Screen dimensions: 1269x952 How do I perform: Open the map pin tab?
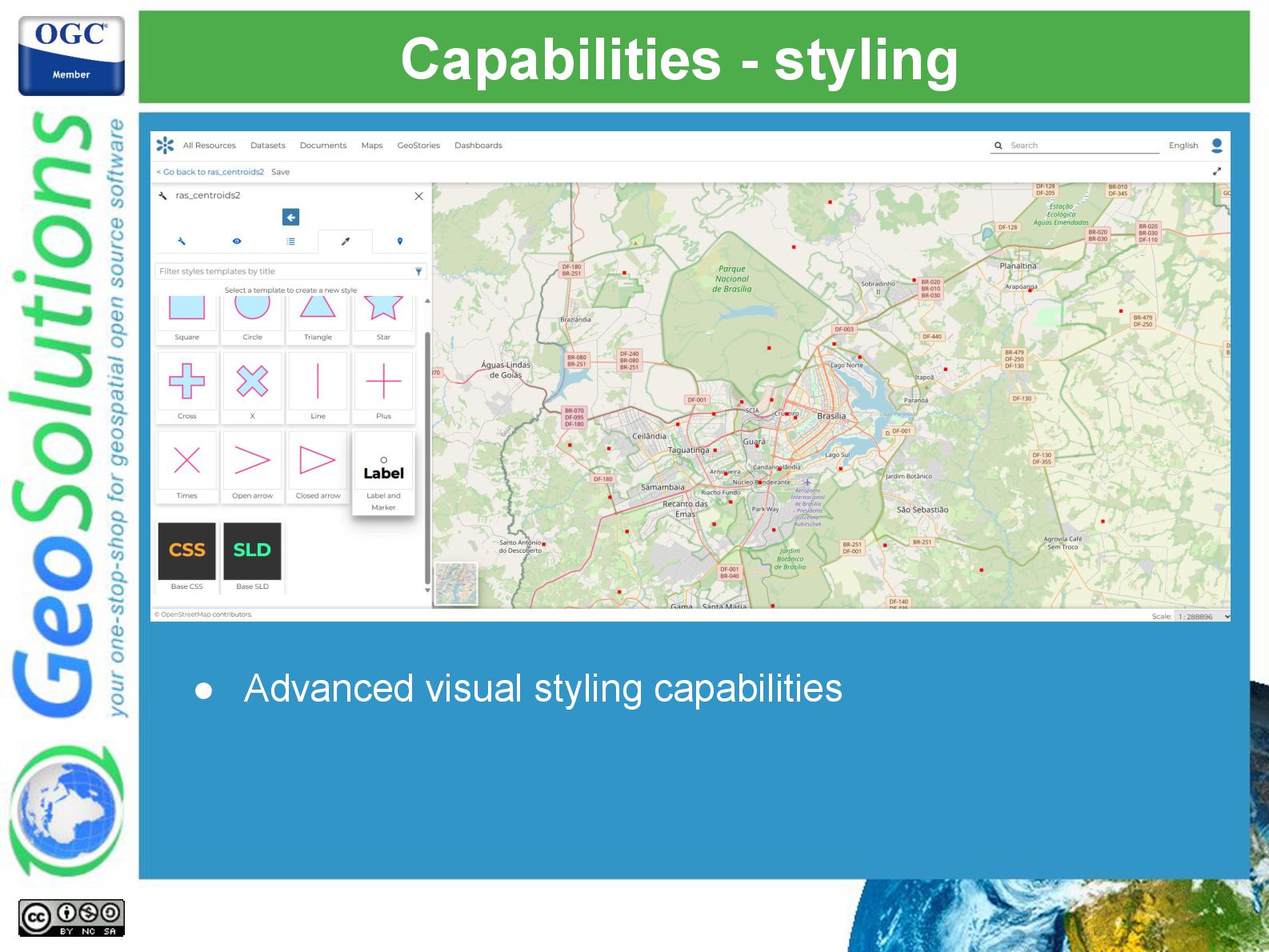[400, 241]
